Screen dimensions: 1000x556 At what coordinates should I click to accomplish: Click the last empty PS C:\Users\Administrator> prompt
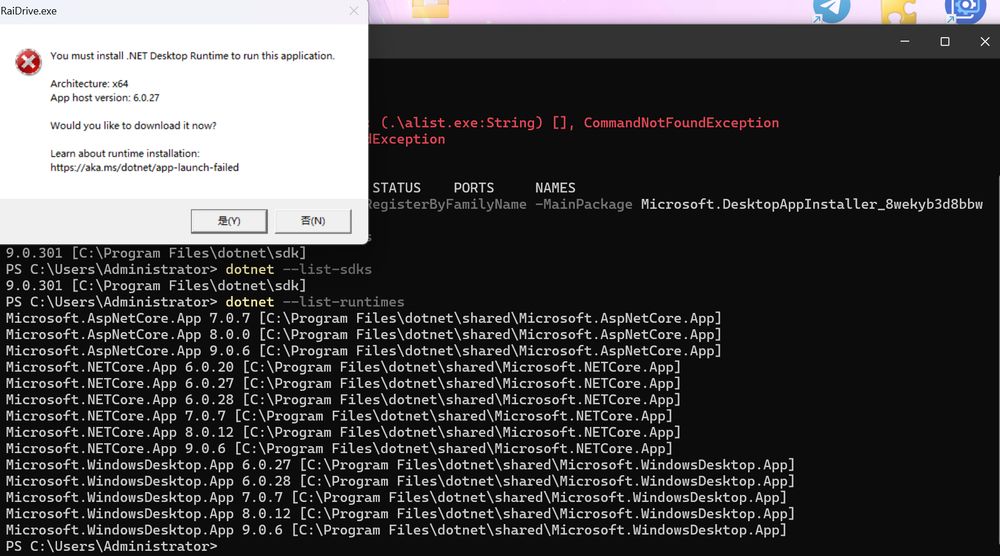point(112,546)
